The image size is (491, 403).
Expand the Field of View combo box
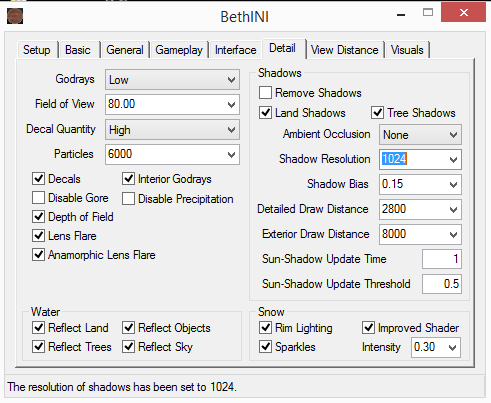pyautogui.click(x=231, y=104)
